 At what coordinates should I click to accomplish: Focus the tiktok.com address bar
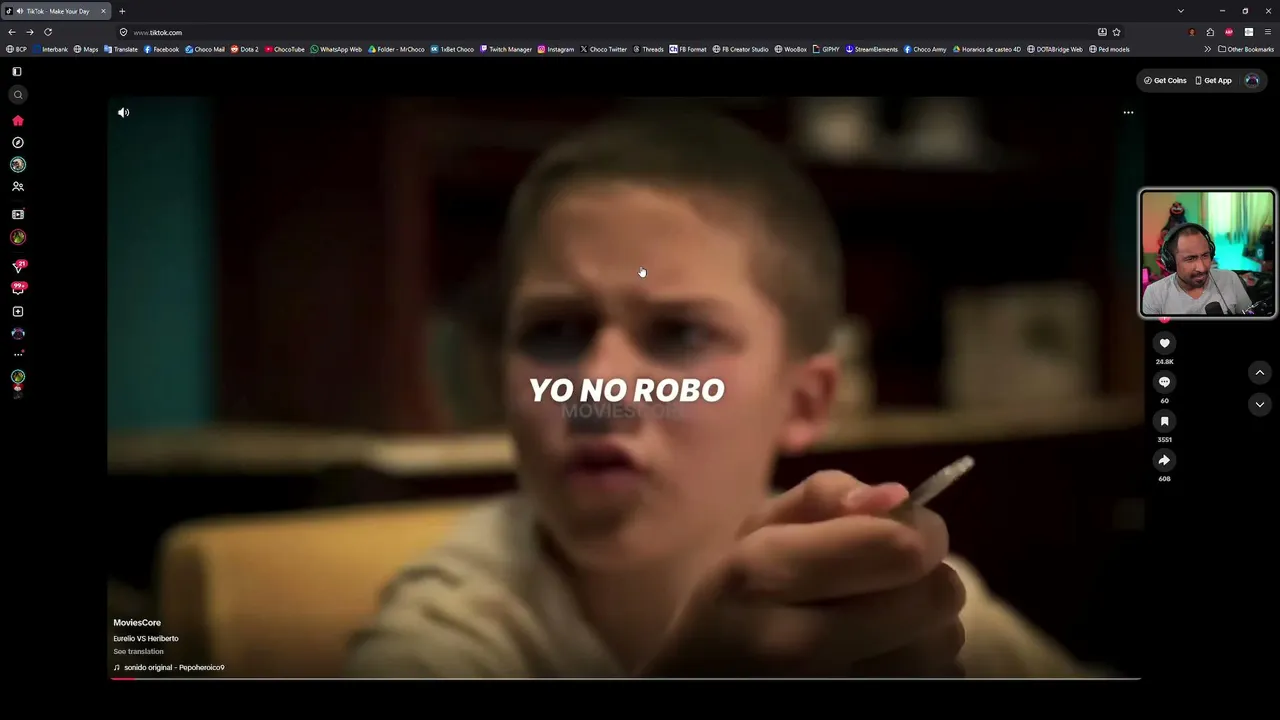tap(620, 32)
